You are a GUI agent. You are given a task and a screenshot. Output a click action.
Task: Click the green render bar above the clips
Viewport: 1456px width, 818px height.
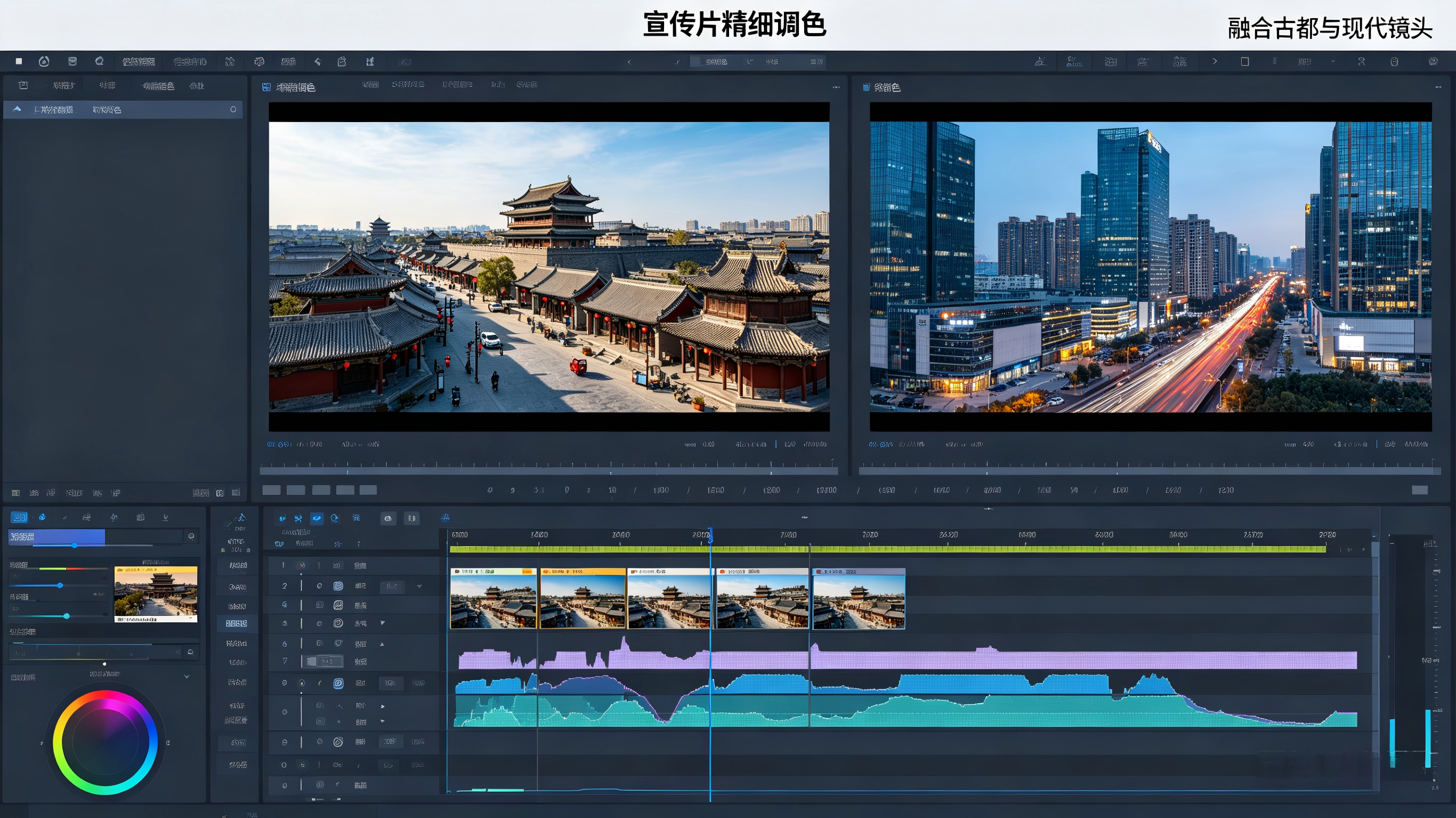(x=887, y=549)
